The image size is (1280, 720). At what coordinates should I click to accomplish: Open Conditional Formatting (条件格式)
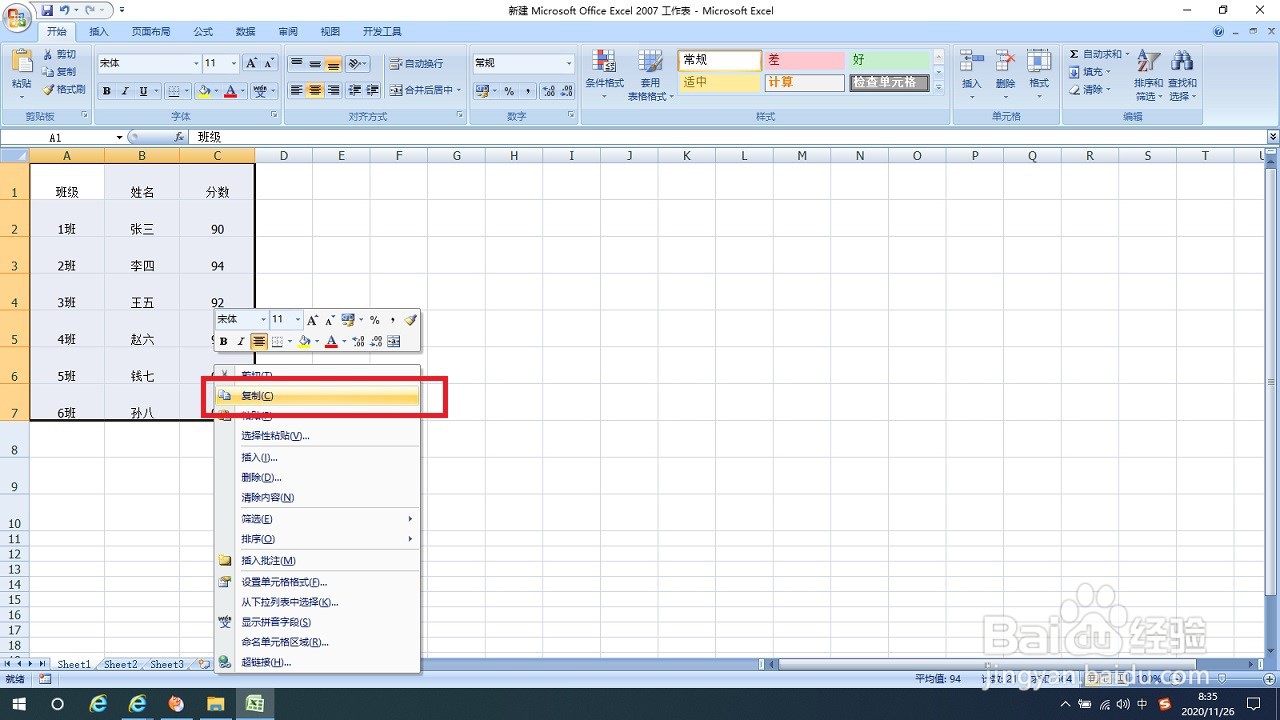[604, 74]
